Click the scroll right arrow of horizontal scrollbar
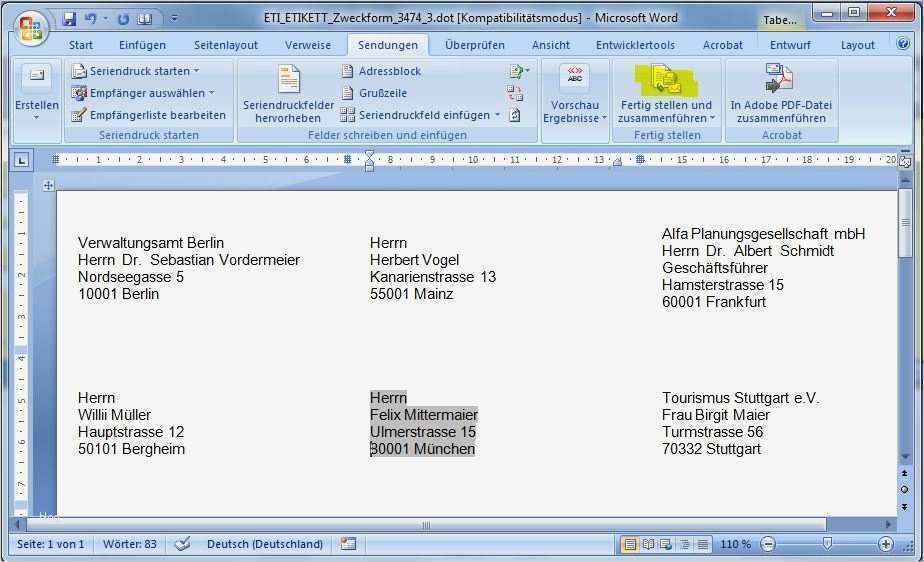Image resolution: width=924 pixels, height=562 pixels. 888,524
